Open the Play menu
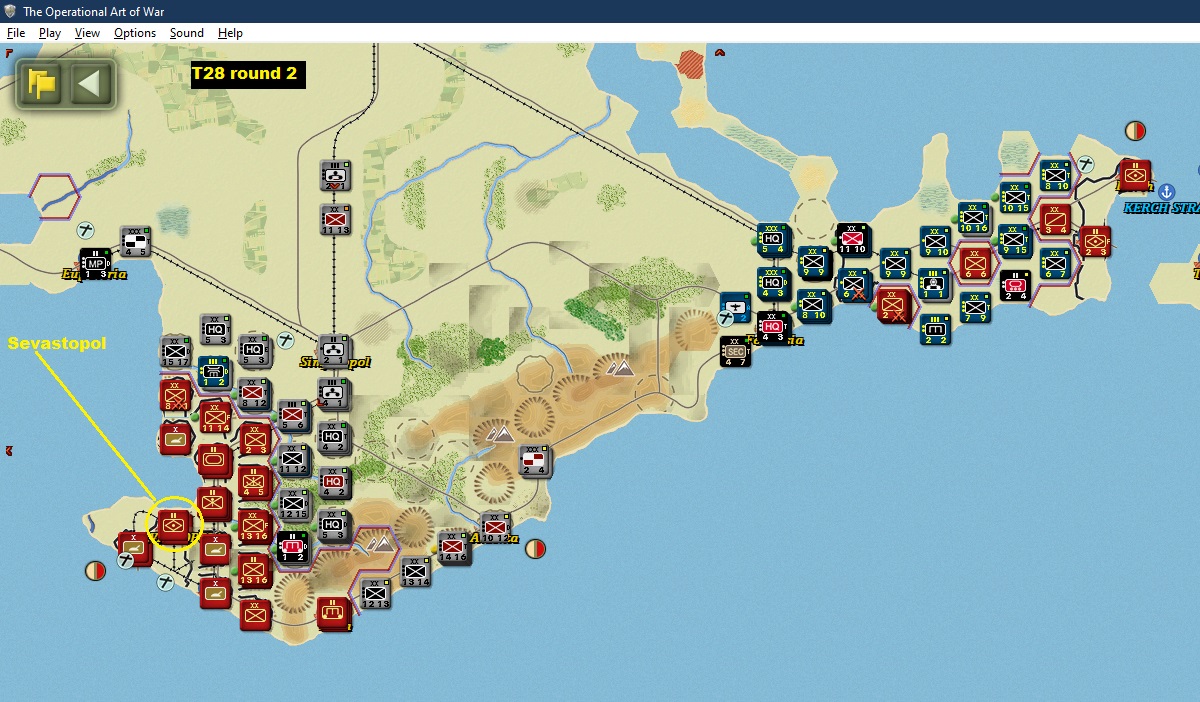Screen dimensions: 1200x702 [x=50, y=33]
